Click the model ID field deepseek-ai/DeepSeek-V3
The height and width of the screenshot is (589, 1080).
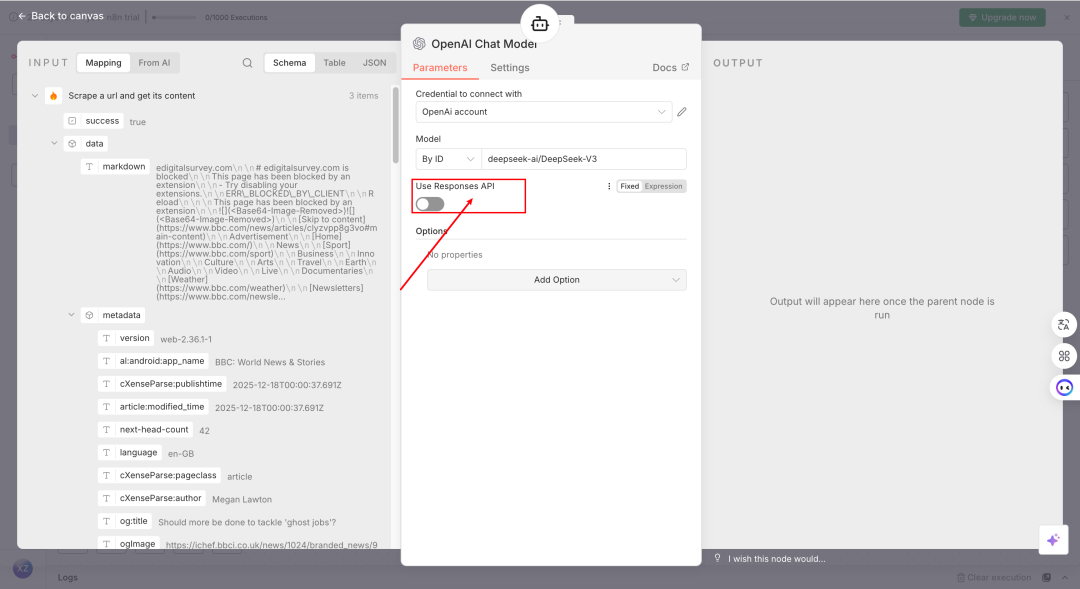(584, 158)
